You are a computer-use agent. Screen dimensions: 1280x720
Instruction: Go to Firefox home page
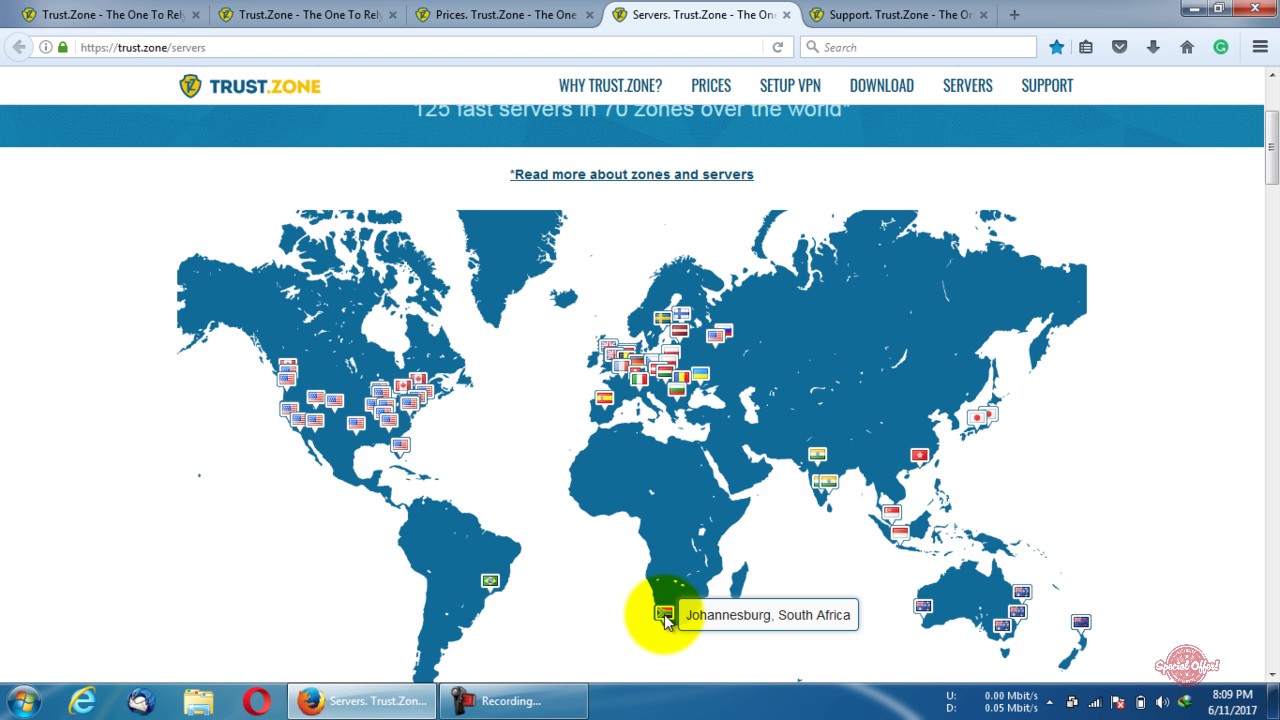click(1187, 47)
